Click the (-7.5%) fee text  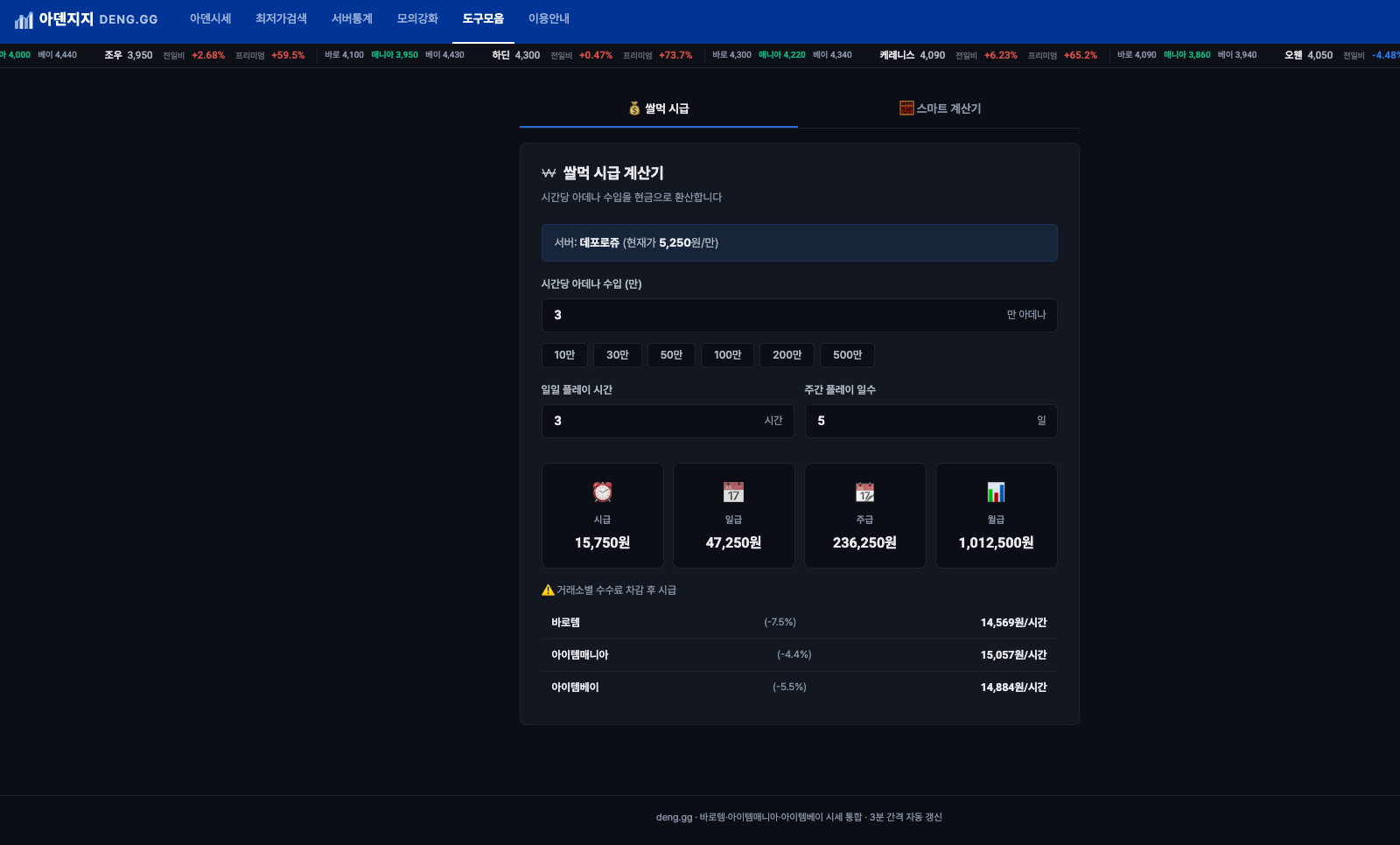[x=780, y=623]
